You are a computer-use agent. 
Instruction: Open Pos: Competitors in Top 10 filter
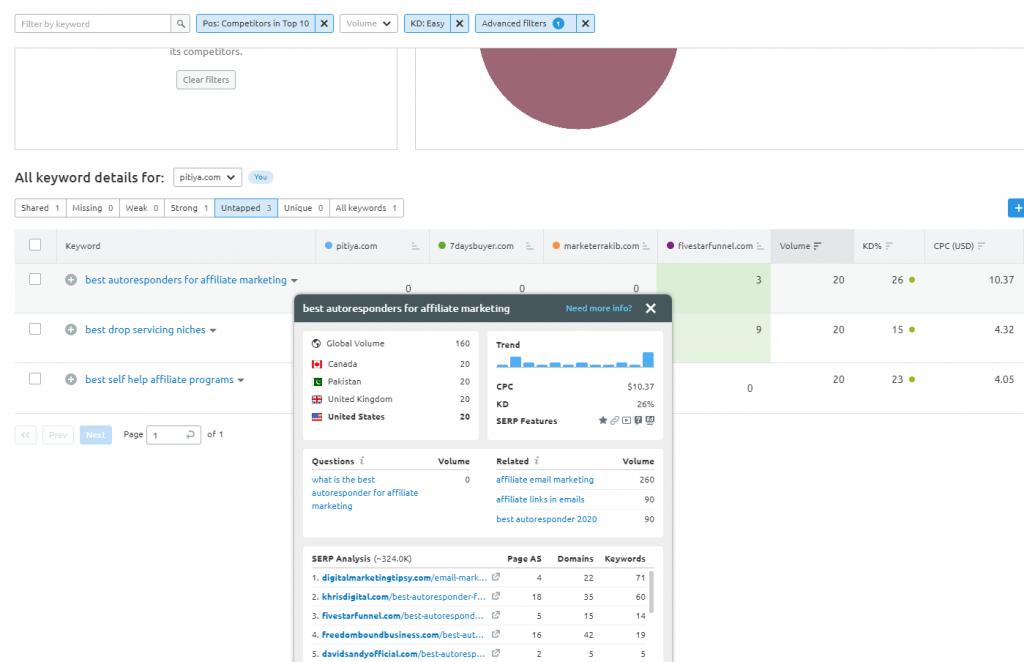(256, 24)
